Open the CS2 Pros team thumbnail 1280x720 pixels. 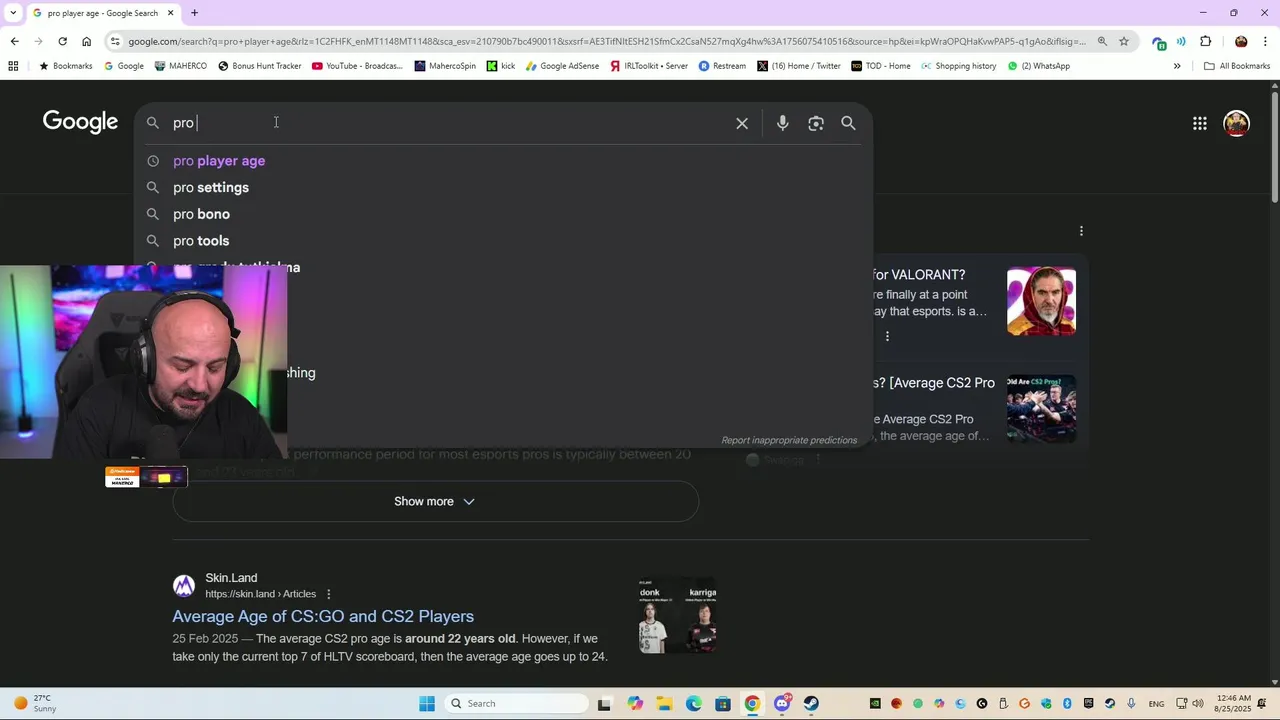(x=1041, y=409)
